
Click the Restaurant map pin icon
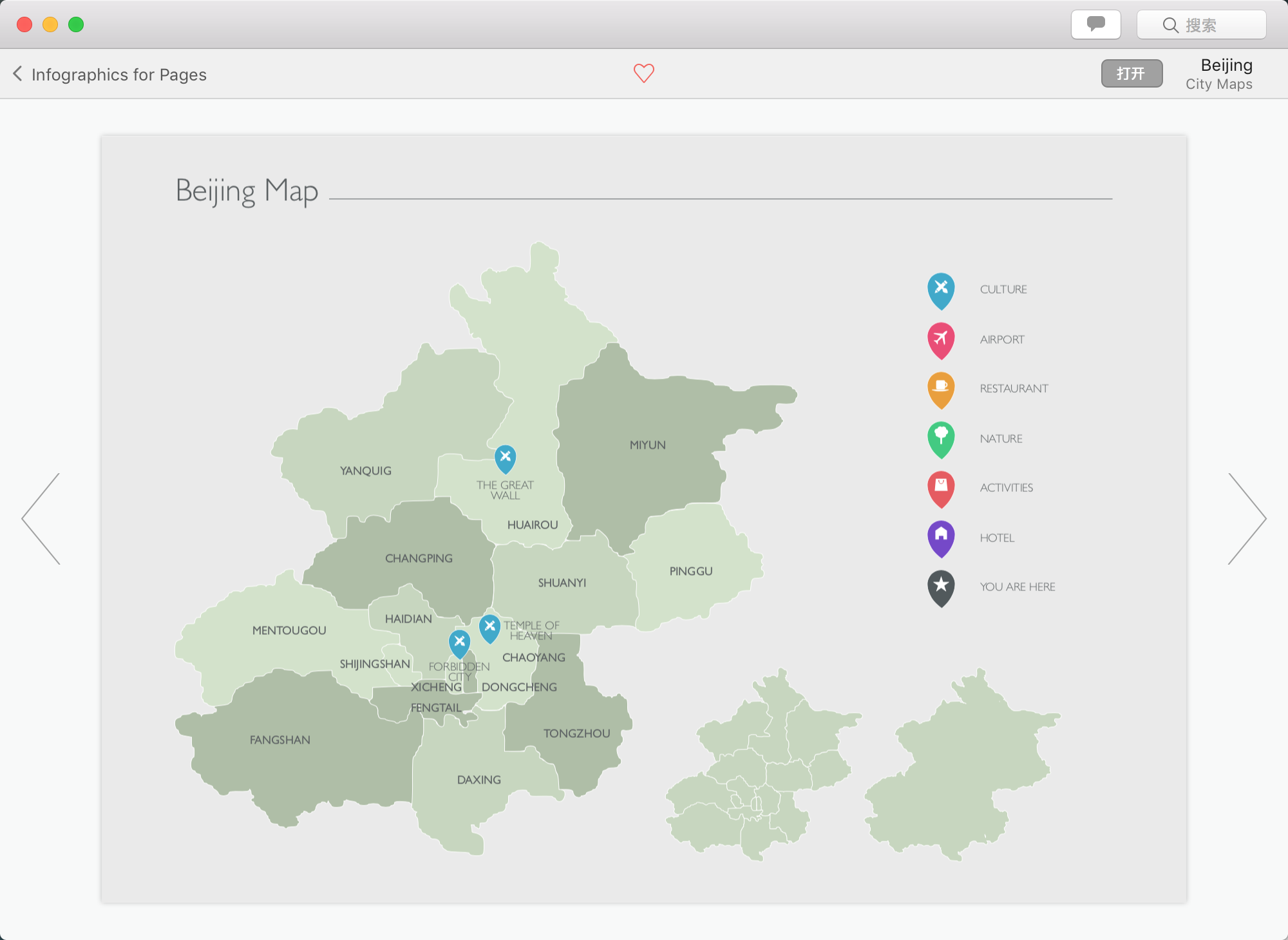coord(940,389)
